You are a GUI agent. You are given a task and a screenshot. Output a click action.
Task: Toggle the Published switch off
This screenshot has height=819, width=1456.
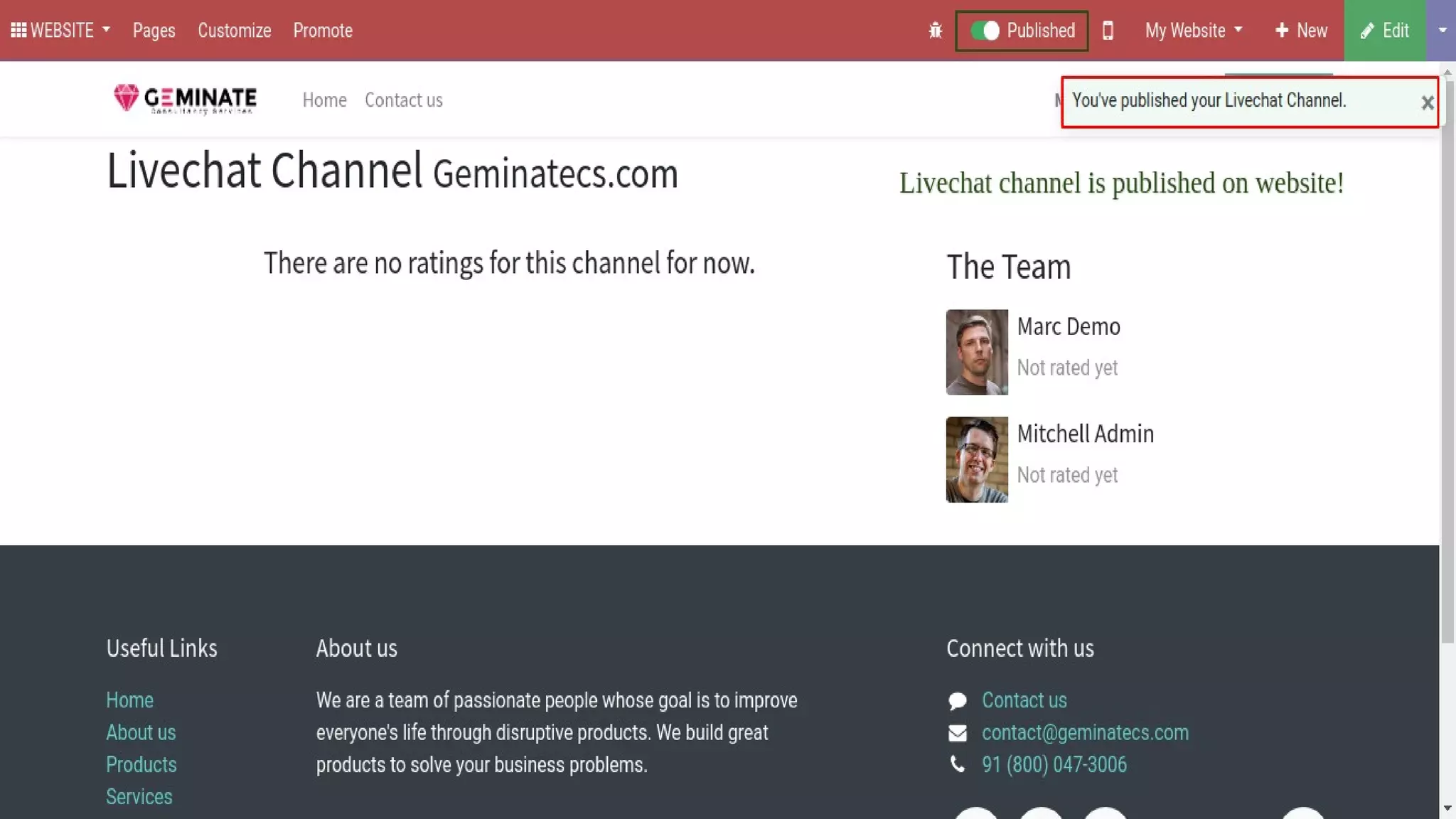pyautogui.click(x=985, y=31)
